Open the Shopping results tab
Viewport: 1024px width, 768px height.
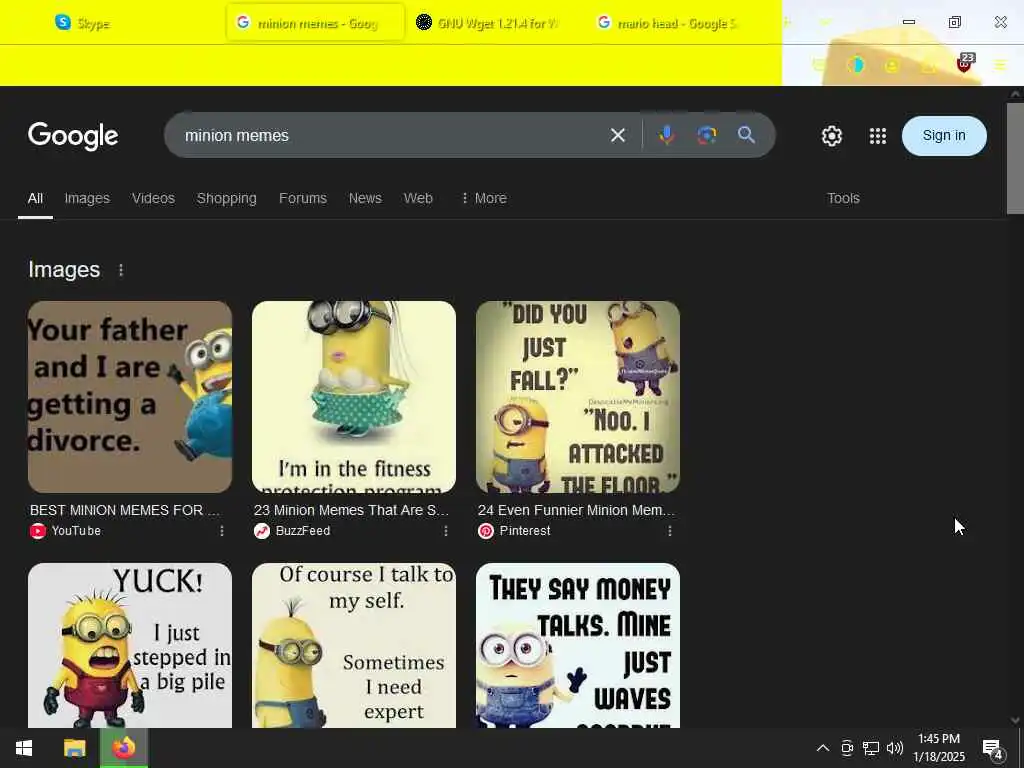[227, 199]
